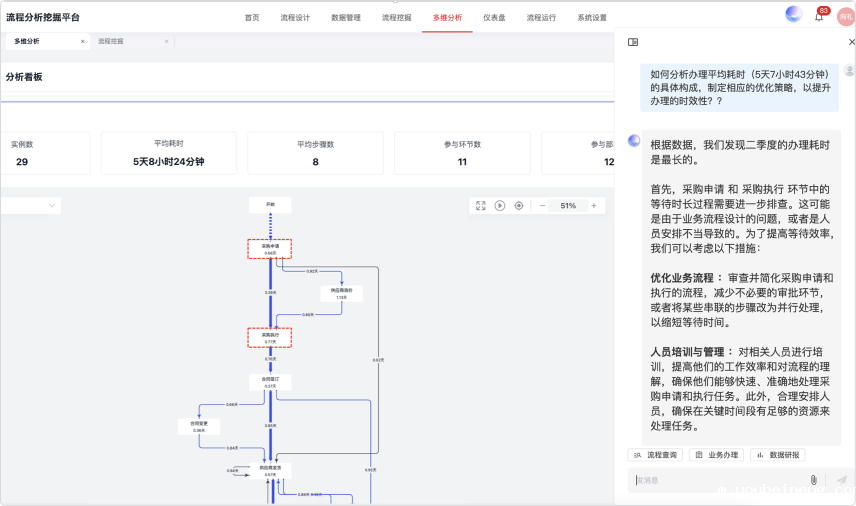Toggle the chat panel layout icon
856x506 pixels.
(x=633, y=42)
